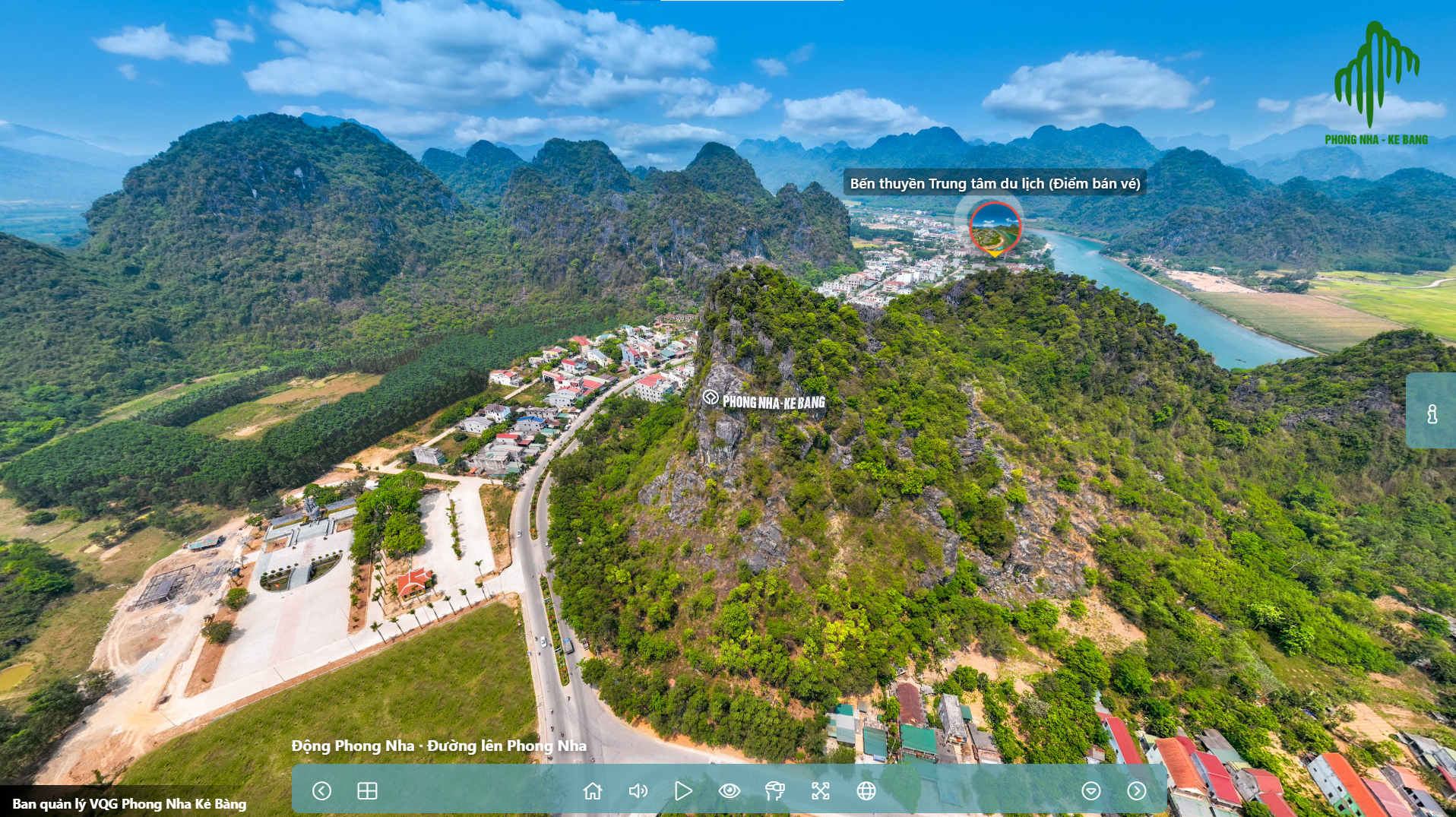The image size is (1456, 817).
Task: Click the loading progress bar at top
Action: pyautogui.click(x=752, y=1)
